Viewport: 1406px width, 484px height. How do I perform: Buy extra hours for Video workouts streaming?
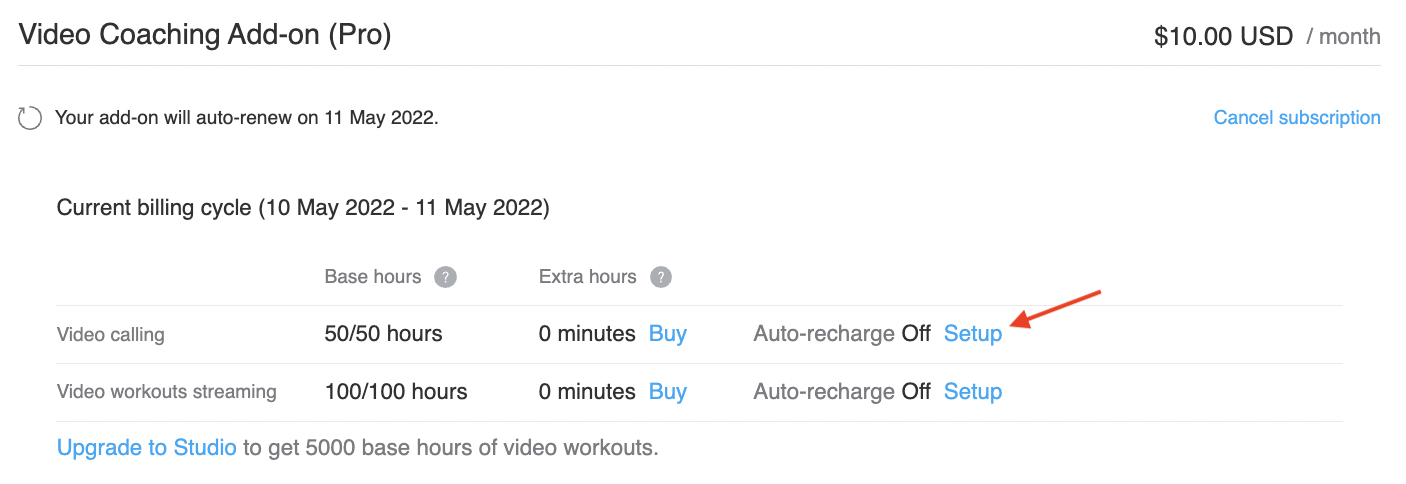pos(668,391)
